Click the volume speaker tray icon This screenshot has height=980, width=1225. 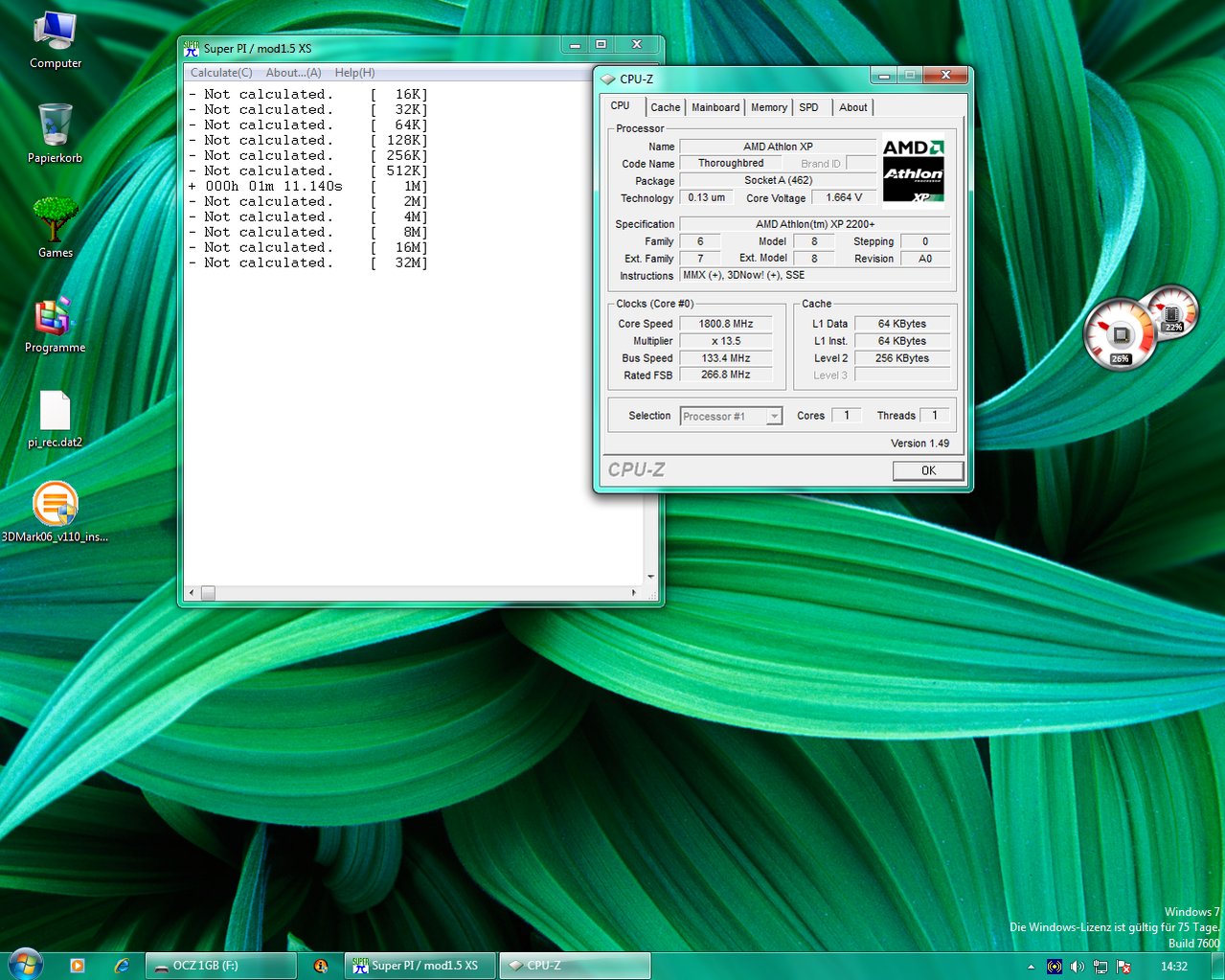tap(1077, 967)
